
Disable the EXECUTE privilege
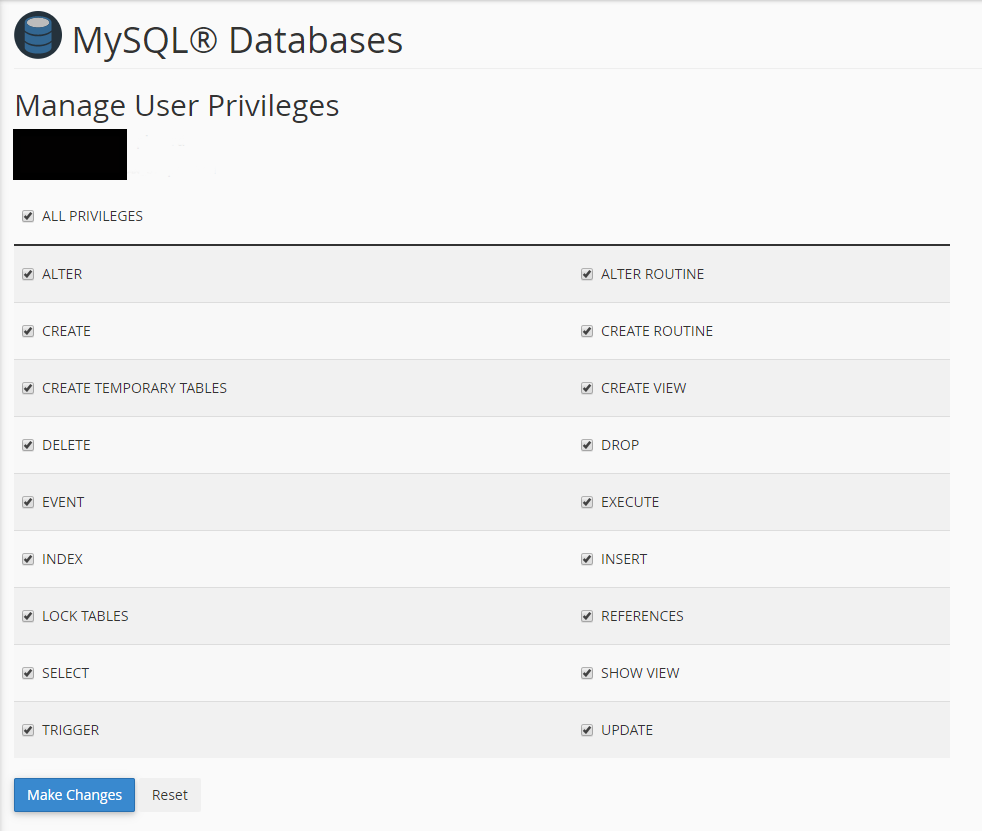(x=587, y=502)
